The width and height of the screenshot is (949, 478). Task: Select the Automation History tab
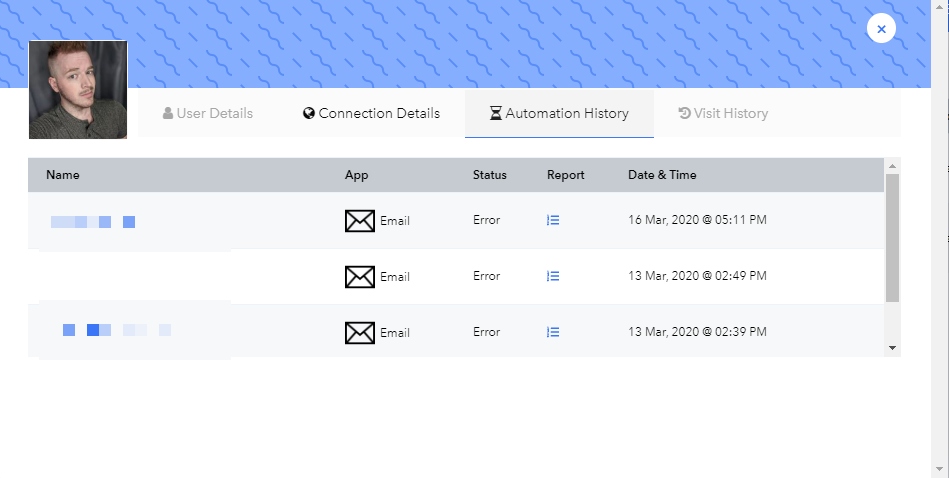coord(559,114)
